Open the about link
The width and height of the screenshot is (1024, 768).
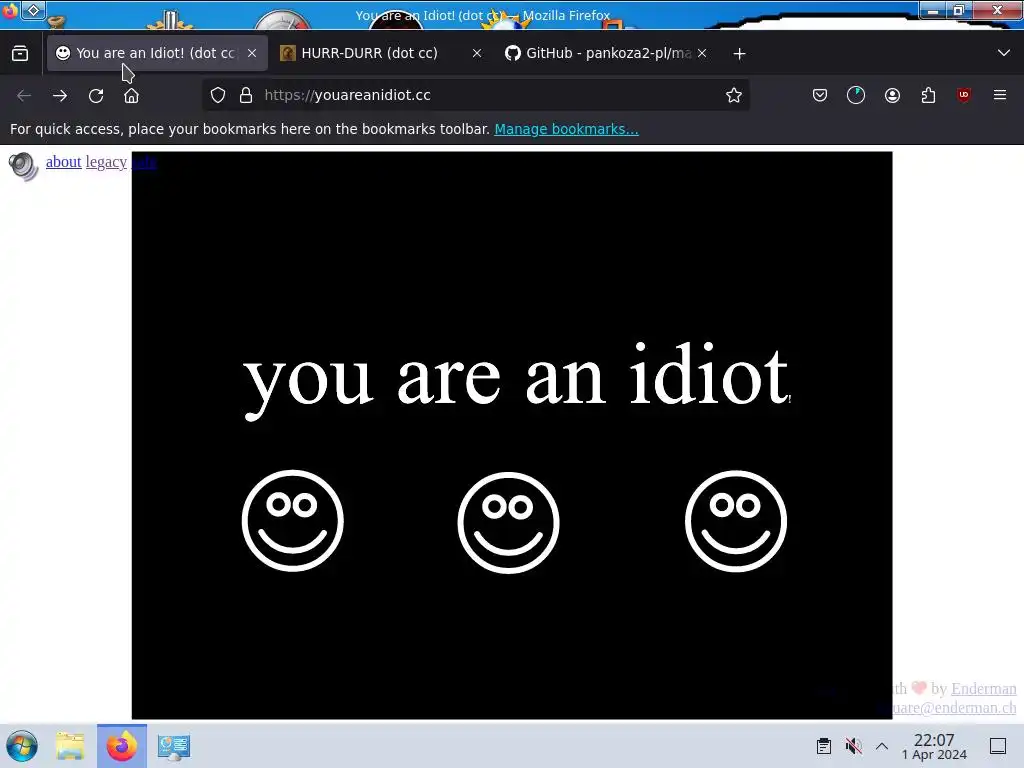(63, 161)
